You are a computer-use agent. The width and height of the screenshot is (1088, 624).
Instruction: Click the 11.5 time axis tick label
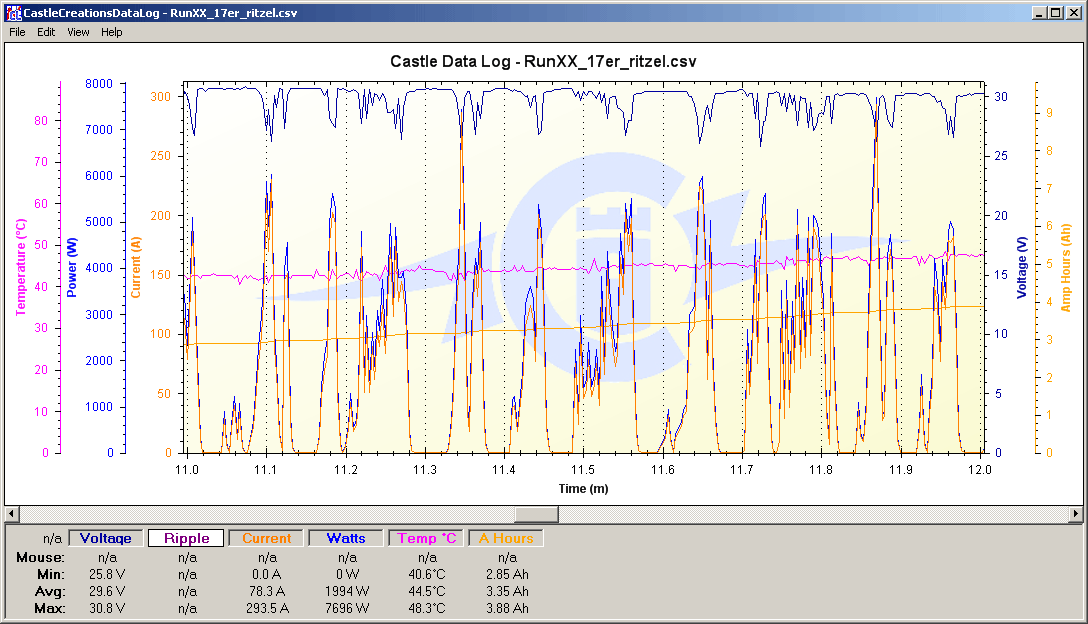pyautogui.click(x=583, y=470)
